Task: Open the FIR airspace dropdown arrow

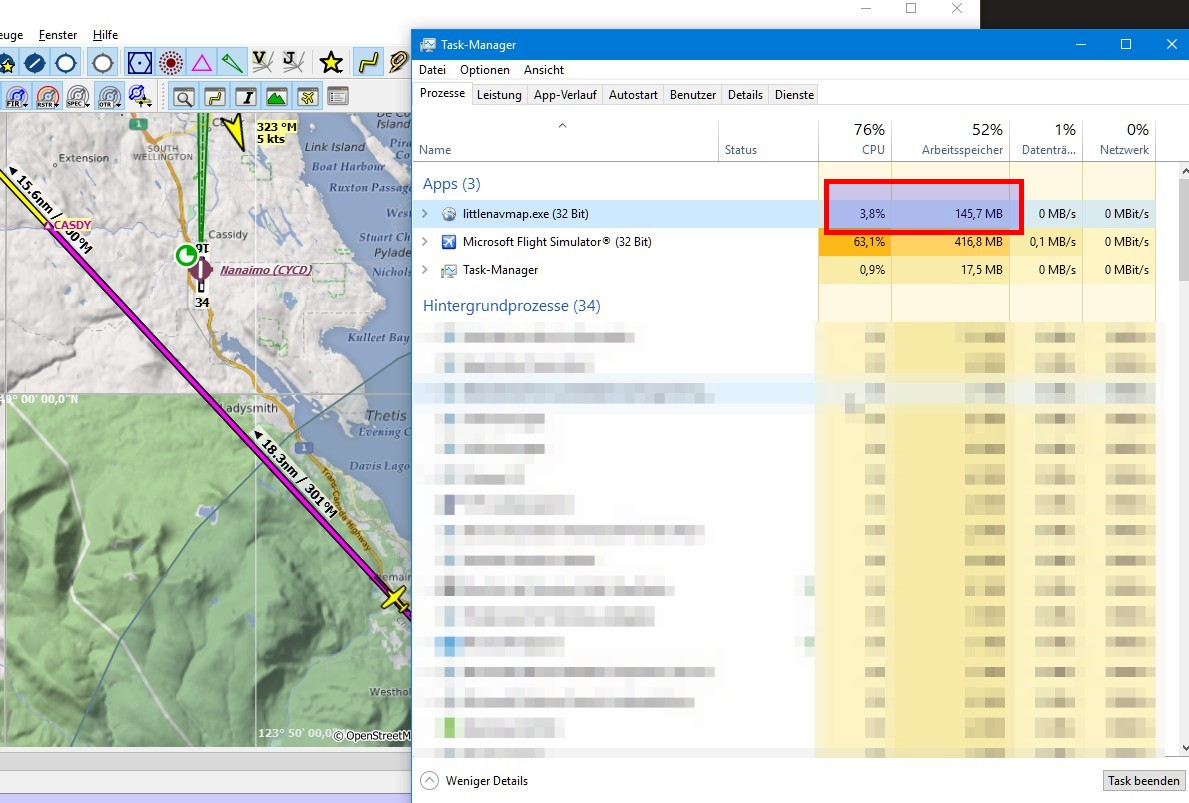Action: 25,105
